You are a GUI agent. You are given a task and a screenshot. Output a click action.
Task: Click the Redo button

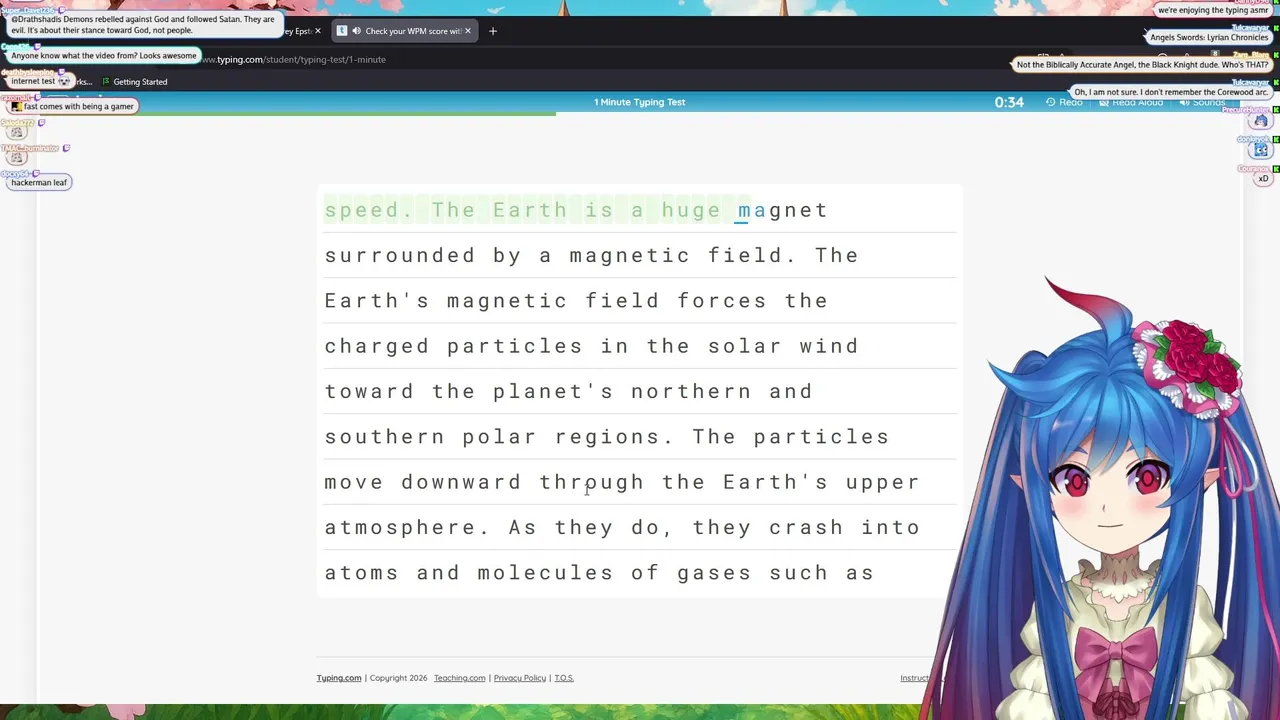pyautogui.click(x=1064, y=102)
